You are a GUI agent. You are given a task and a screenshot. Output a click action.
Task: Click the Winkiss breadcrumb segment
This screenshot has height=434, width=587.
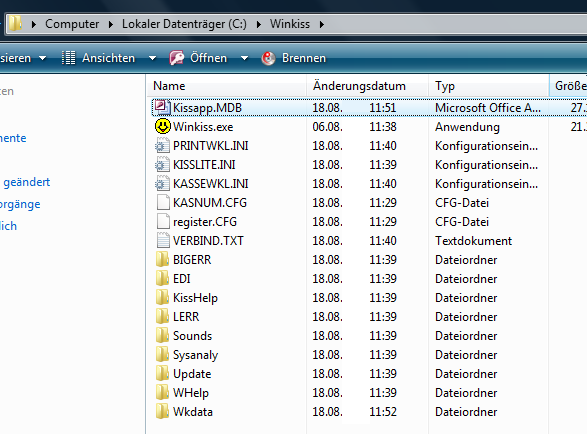[x=290, y=24]
